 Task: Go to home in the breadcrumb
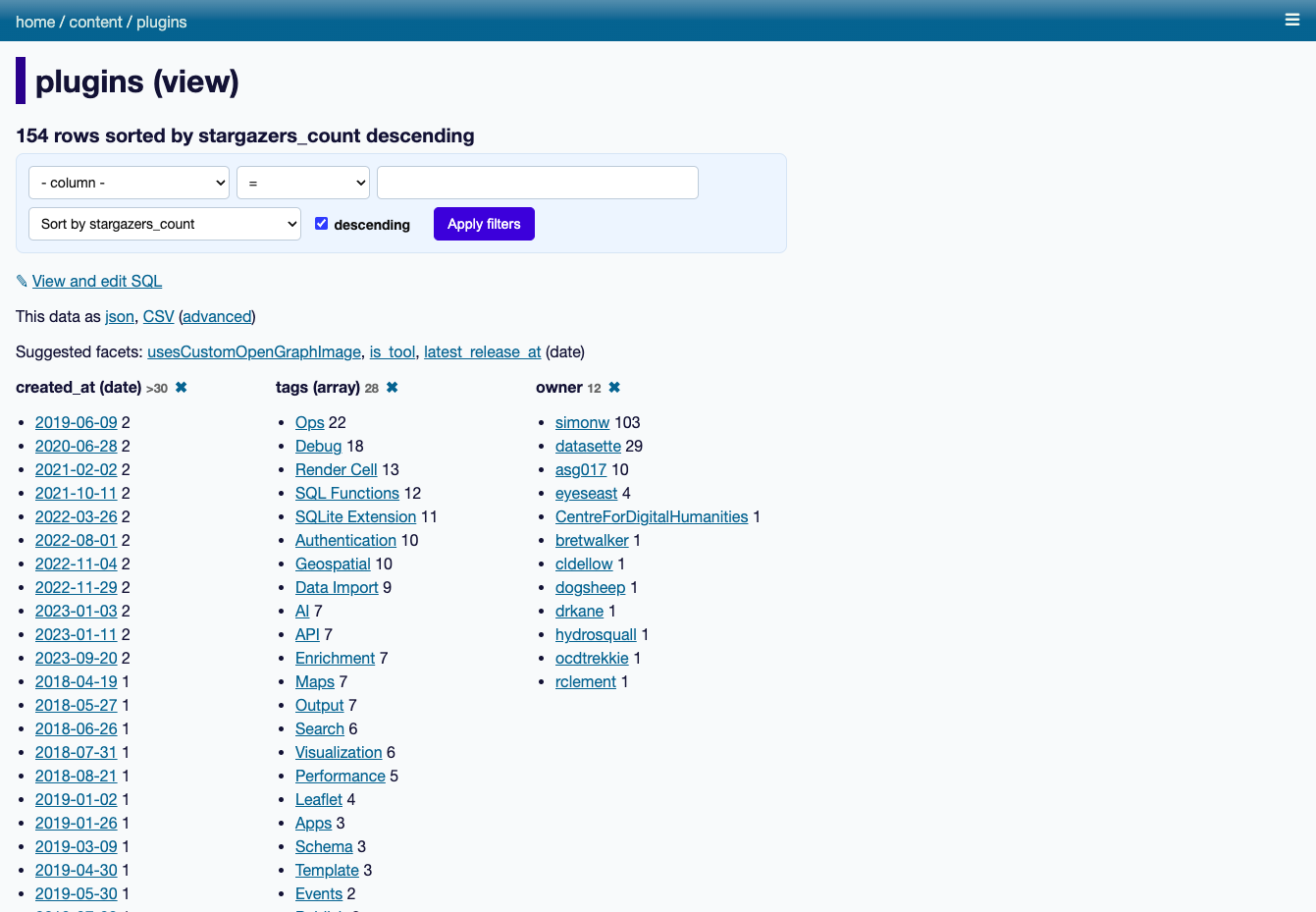[x=35, y=22]
